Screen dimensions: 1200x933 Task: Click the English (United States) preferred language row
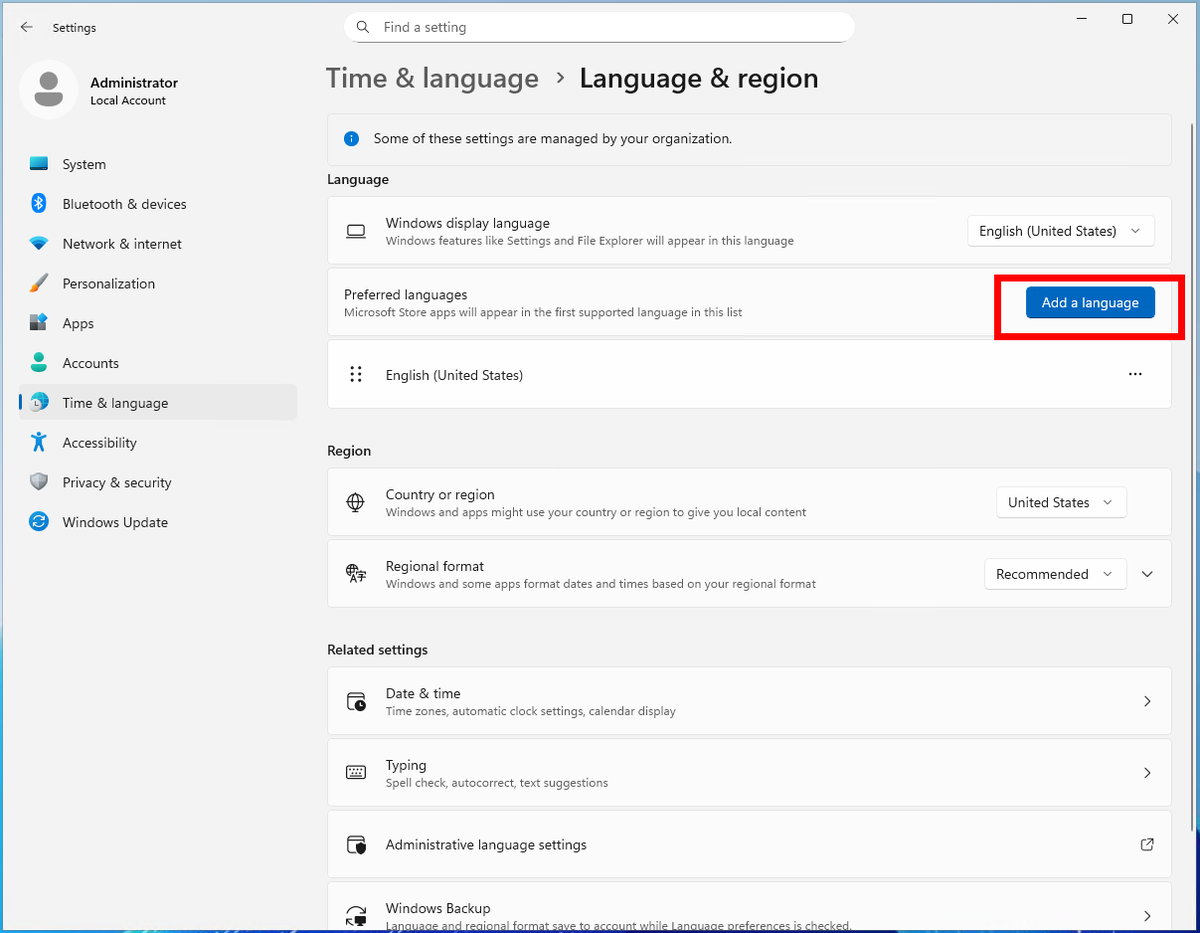[x=749, y=374]
